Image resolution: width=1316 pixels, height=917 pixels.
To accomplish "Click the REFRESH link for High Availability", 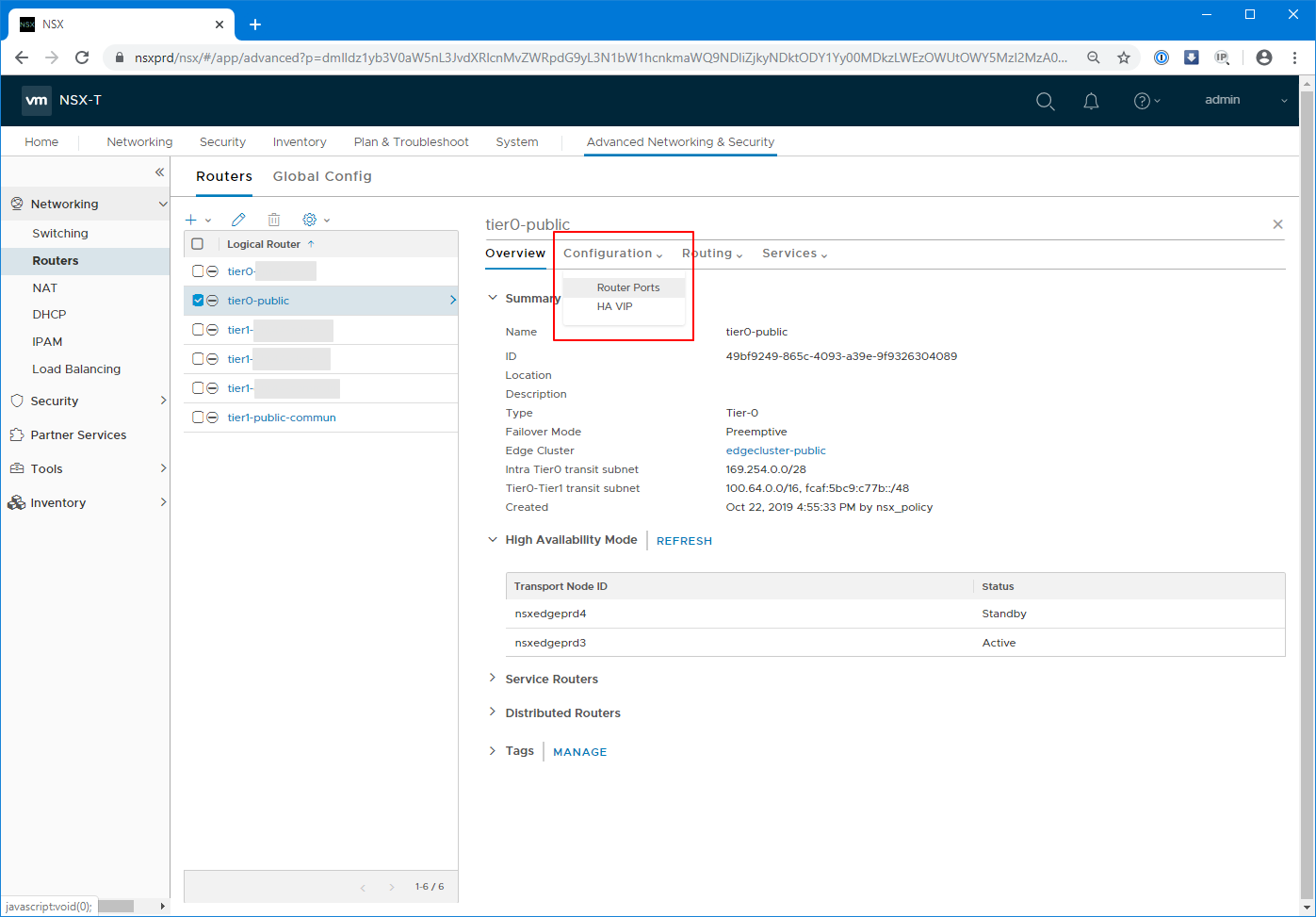I will (684, 541).
